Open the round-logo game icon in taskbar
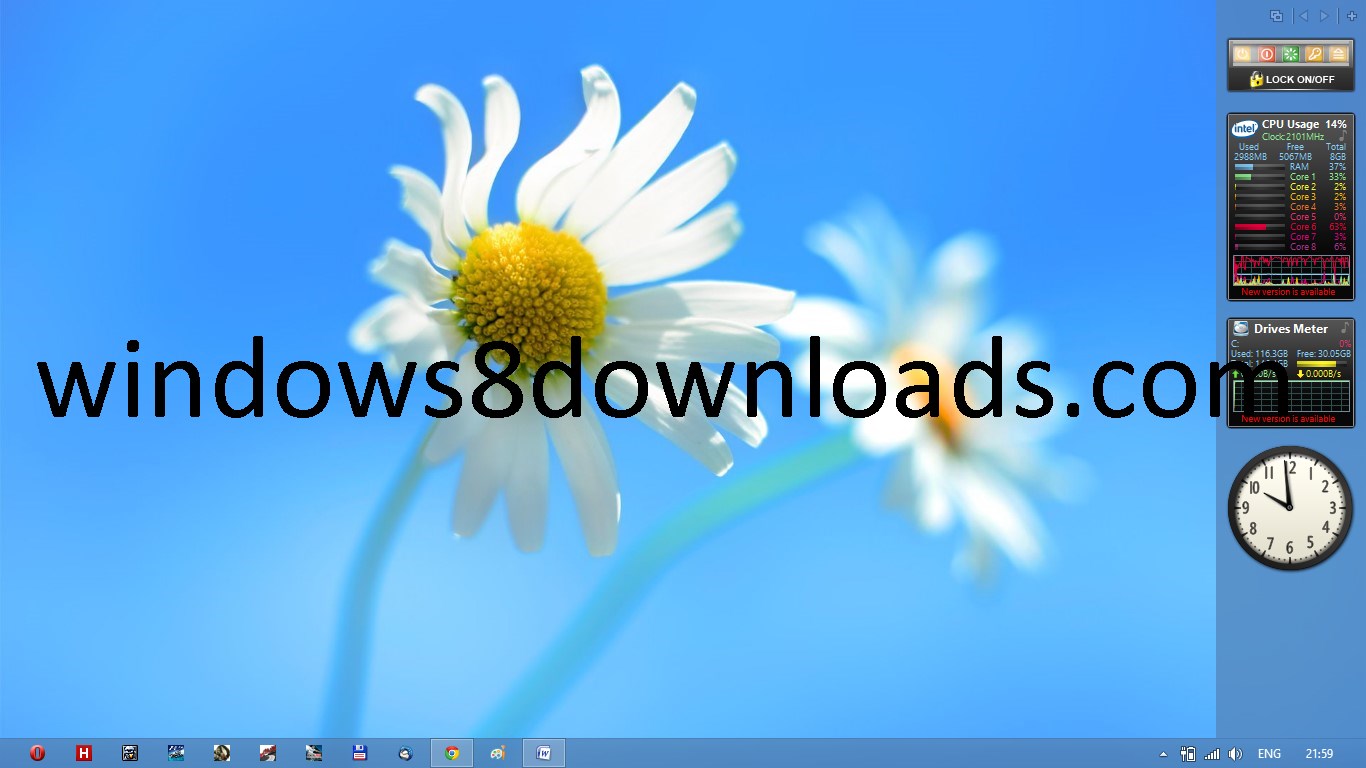Viewport: 1366px width, 768px height. click(x=222, y=753)
